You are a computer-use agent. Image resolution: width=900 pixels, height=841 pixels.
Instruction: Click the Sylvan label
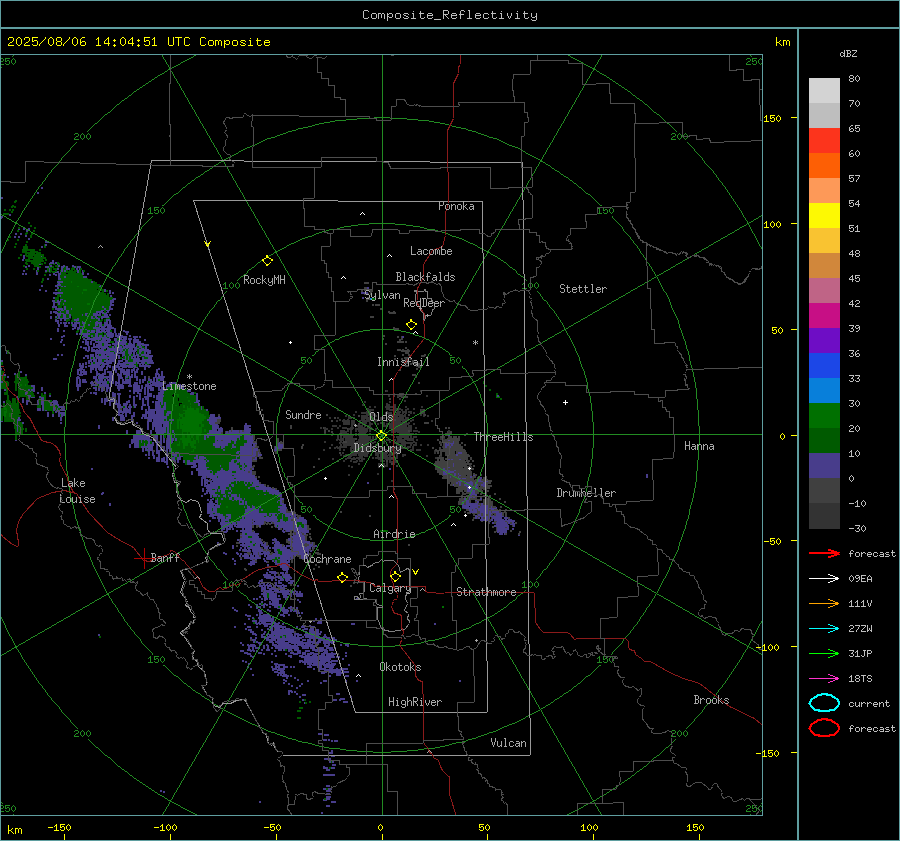[x=382, y=295]
